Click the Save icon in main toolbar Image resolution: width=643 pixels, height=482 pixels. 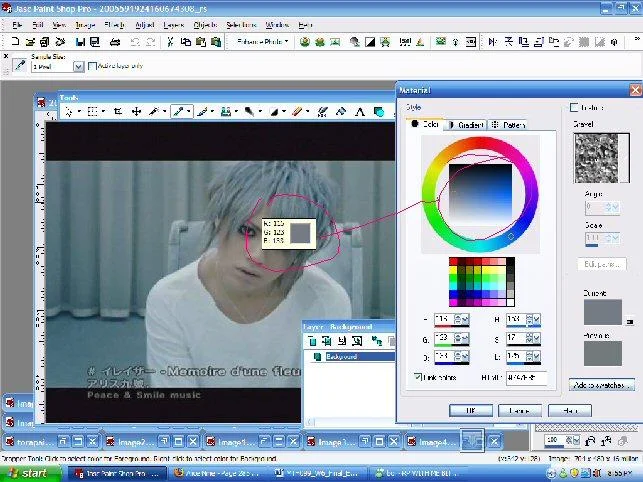pyautogui.click(x=80, y=41)
